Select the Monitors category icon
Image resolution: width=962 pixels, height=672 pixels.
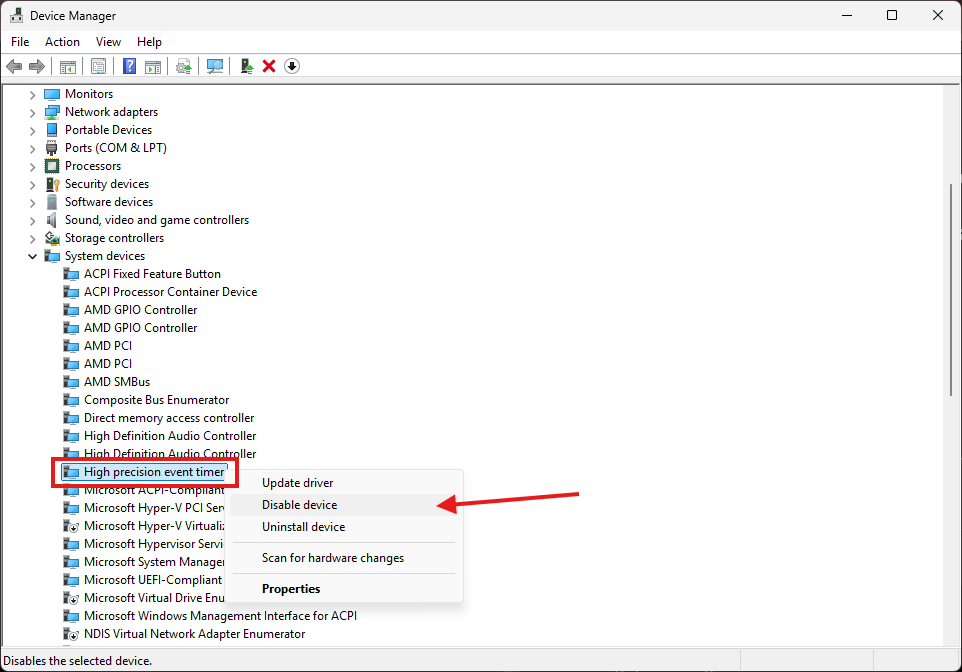click(x=52, y=94)
